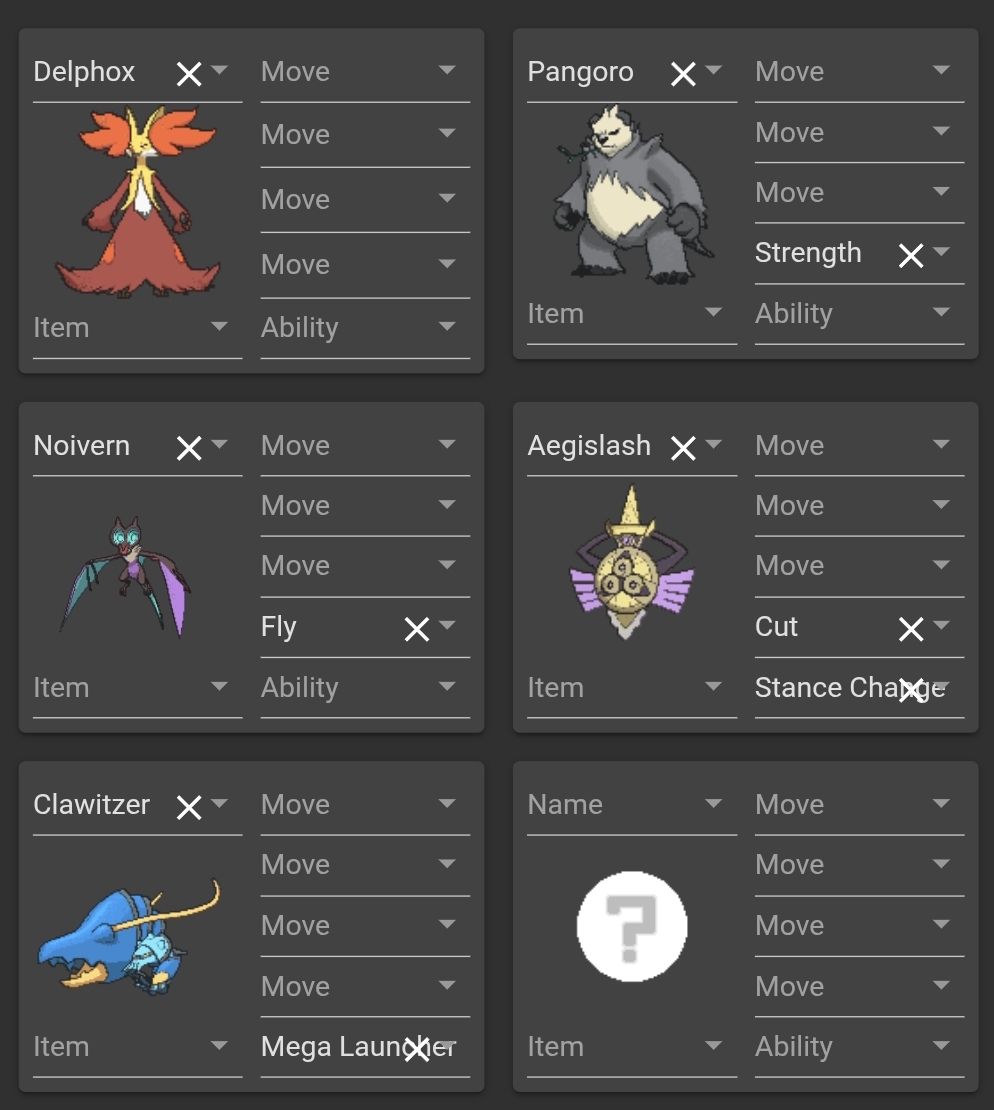Viewport: 994px width, 1110px height.
Task: Open the empty slot's Ability dropdown
Action: (x=859, y=1047)
